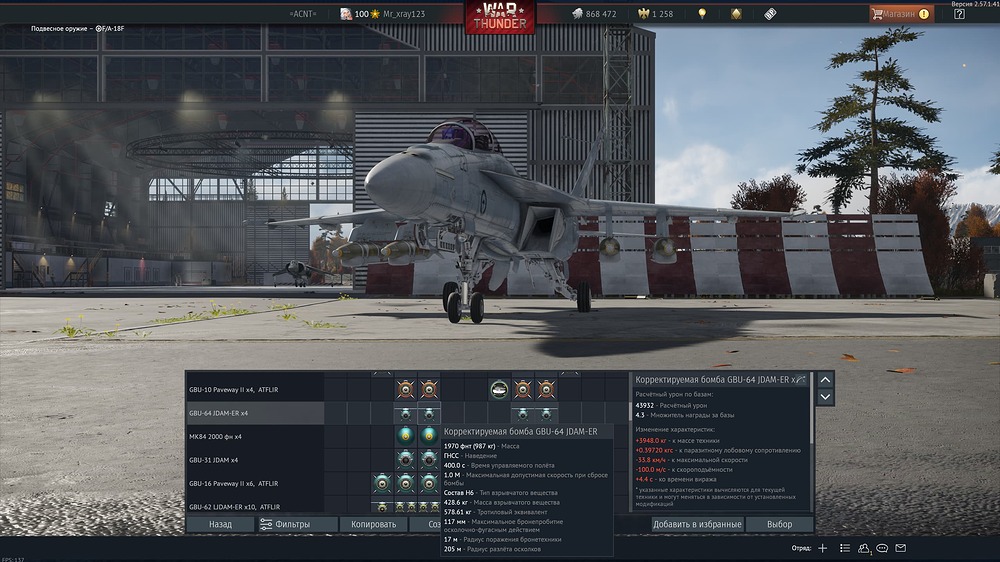Open the Фильтры filters button

297,524
